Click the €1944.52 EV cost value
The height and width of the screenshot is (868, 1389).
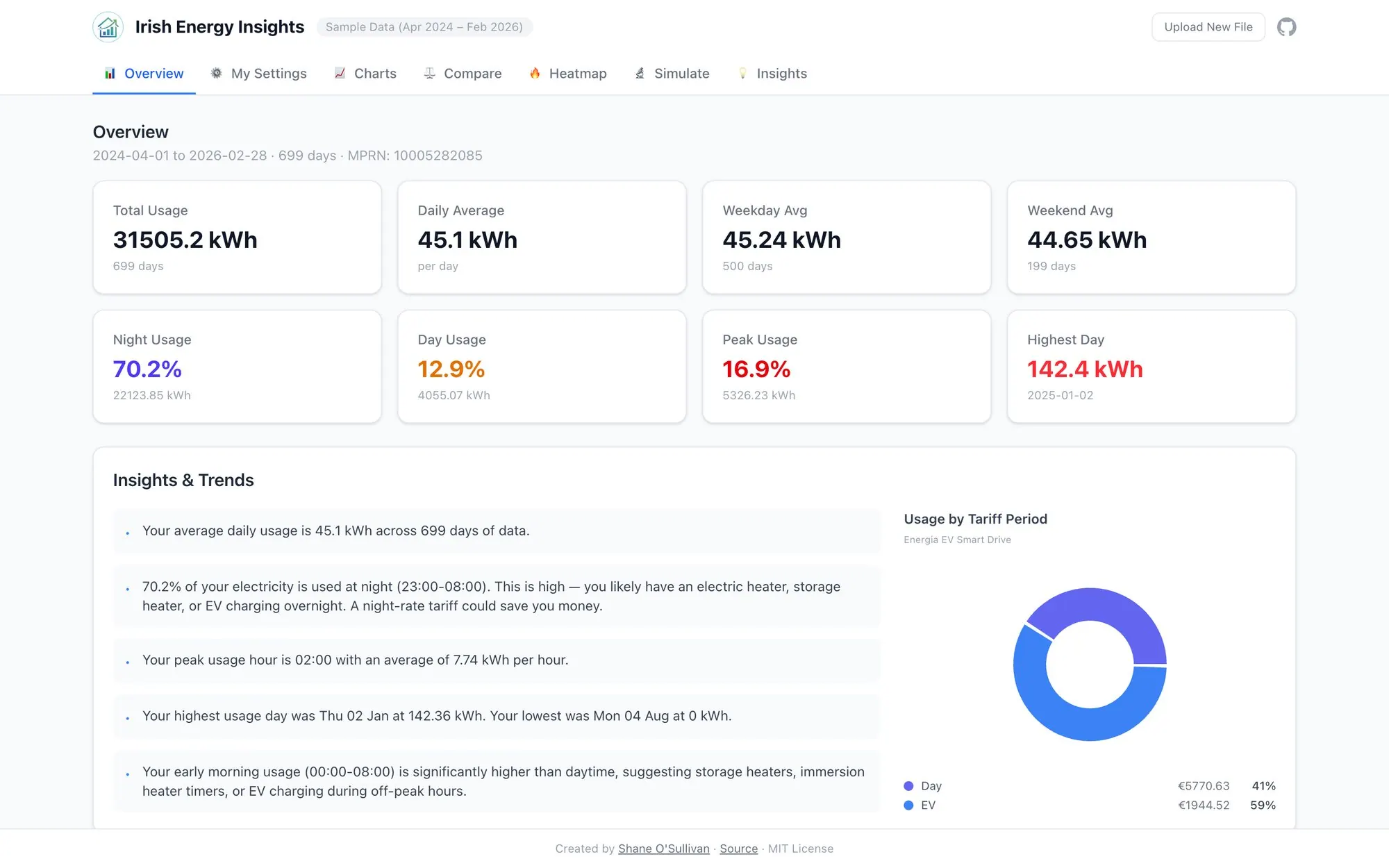pos(1204,806)
